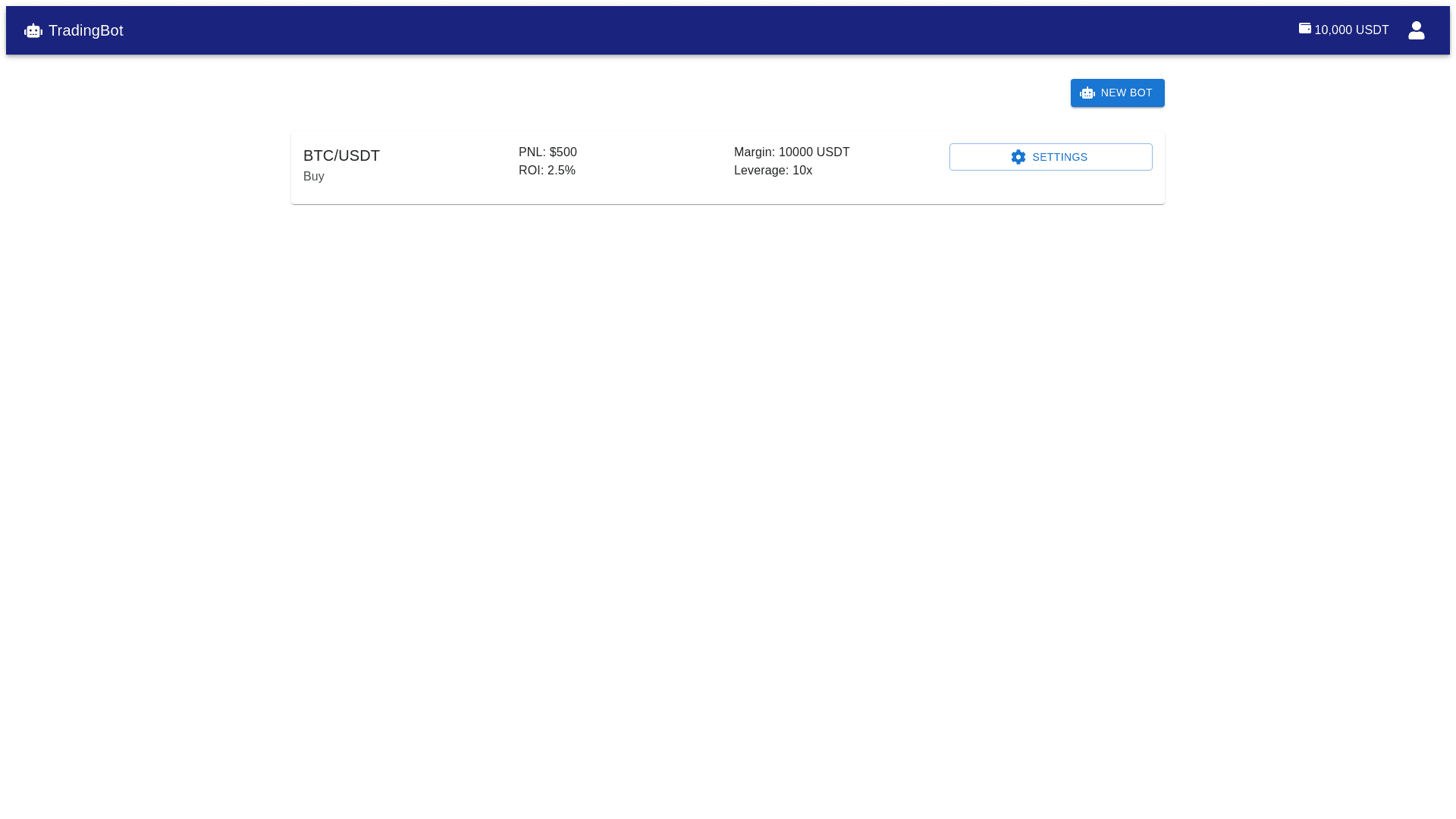Click the NEW BOT label text
This screenshot has width=1456, height=819.
point(1126,93)
